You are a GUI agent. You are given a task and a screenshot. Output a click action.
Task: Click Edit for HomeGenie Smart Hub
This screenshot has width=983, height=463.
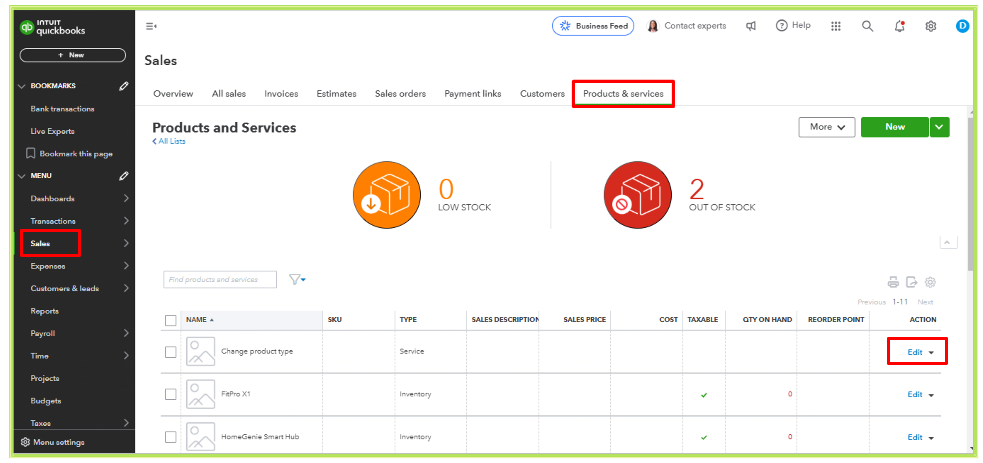click(915, 437)
